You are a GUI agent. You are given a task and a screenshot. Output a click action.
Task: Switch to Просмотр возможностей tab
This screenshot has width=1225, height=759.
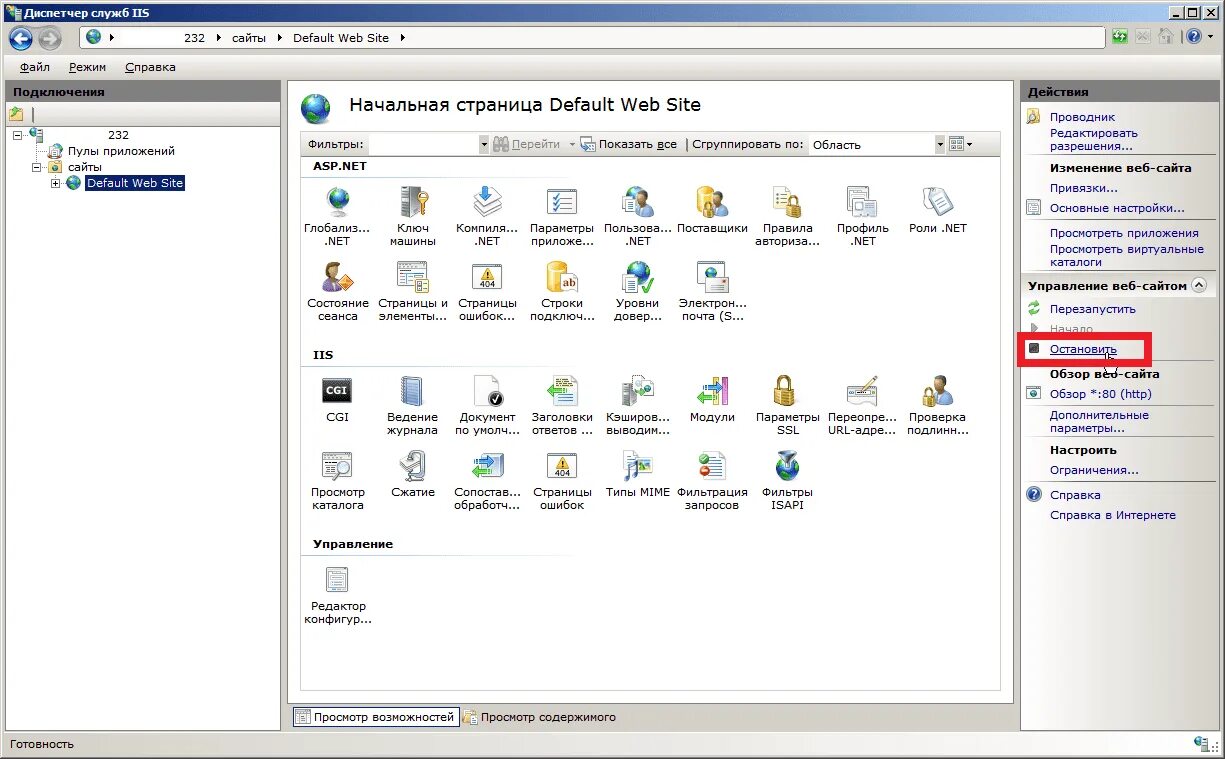pos(375,717)
